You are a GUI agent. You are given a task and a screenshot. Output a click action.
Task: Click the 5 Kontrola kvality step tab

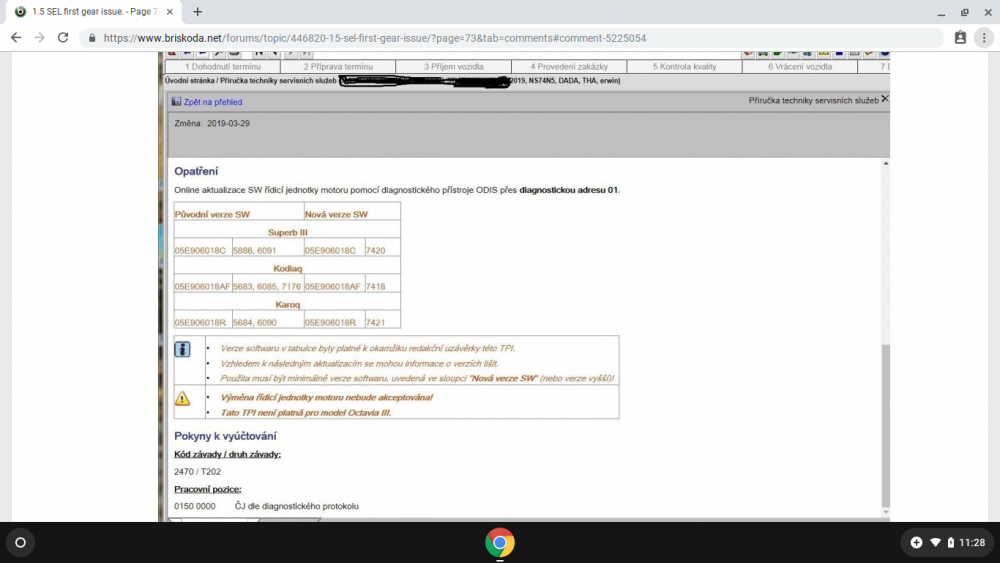(x=684, y=66)
